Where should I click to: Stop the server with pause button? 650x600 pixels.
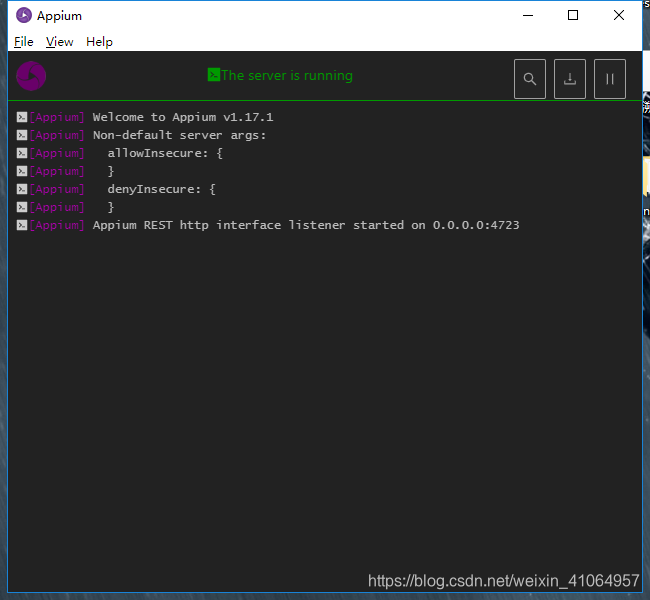tap(609, 79)
